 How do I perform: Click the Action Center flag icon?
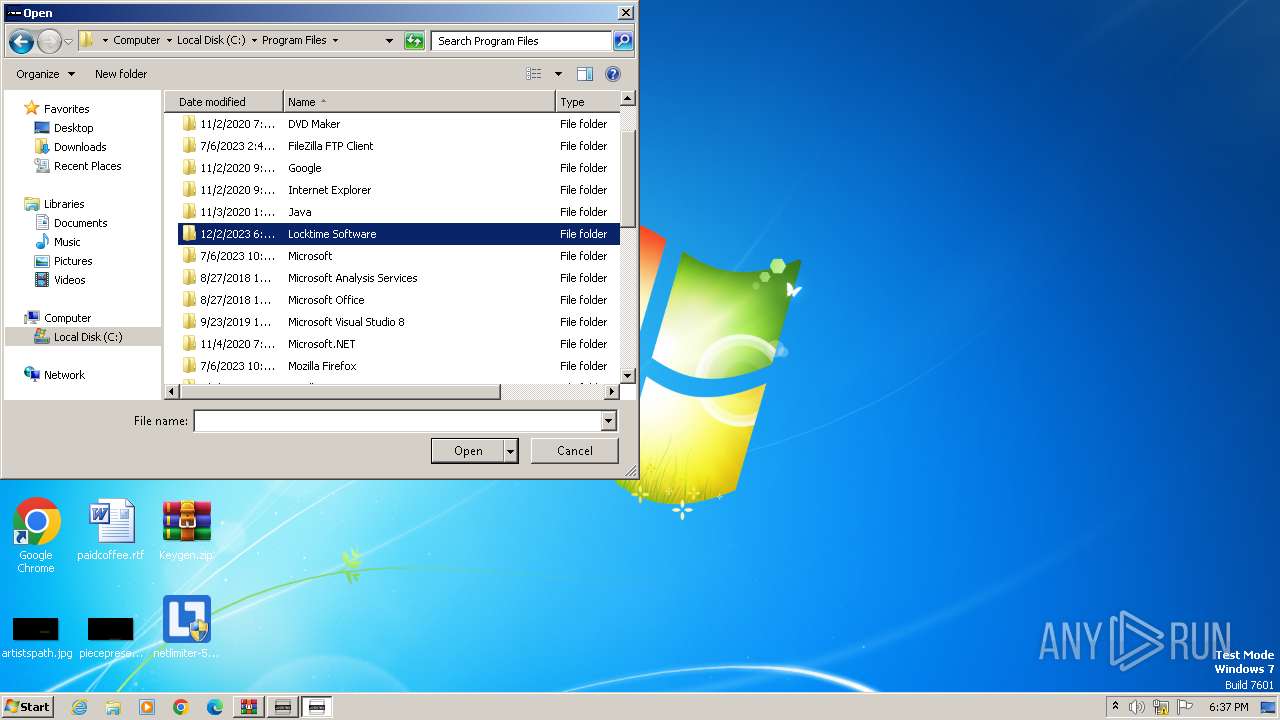point(1185,707)
